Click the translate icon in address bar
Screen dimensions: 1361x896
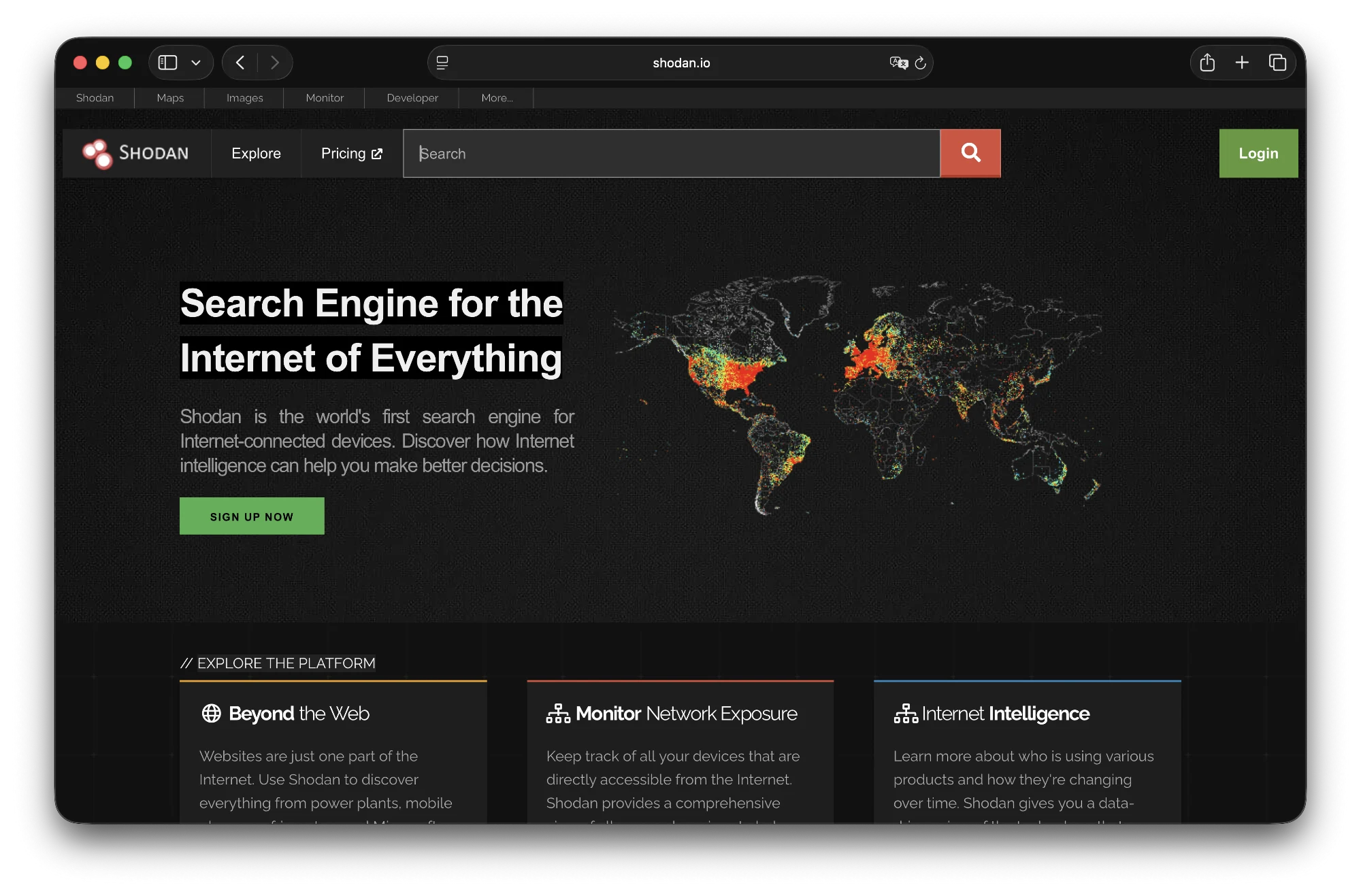(898, 63)
